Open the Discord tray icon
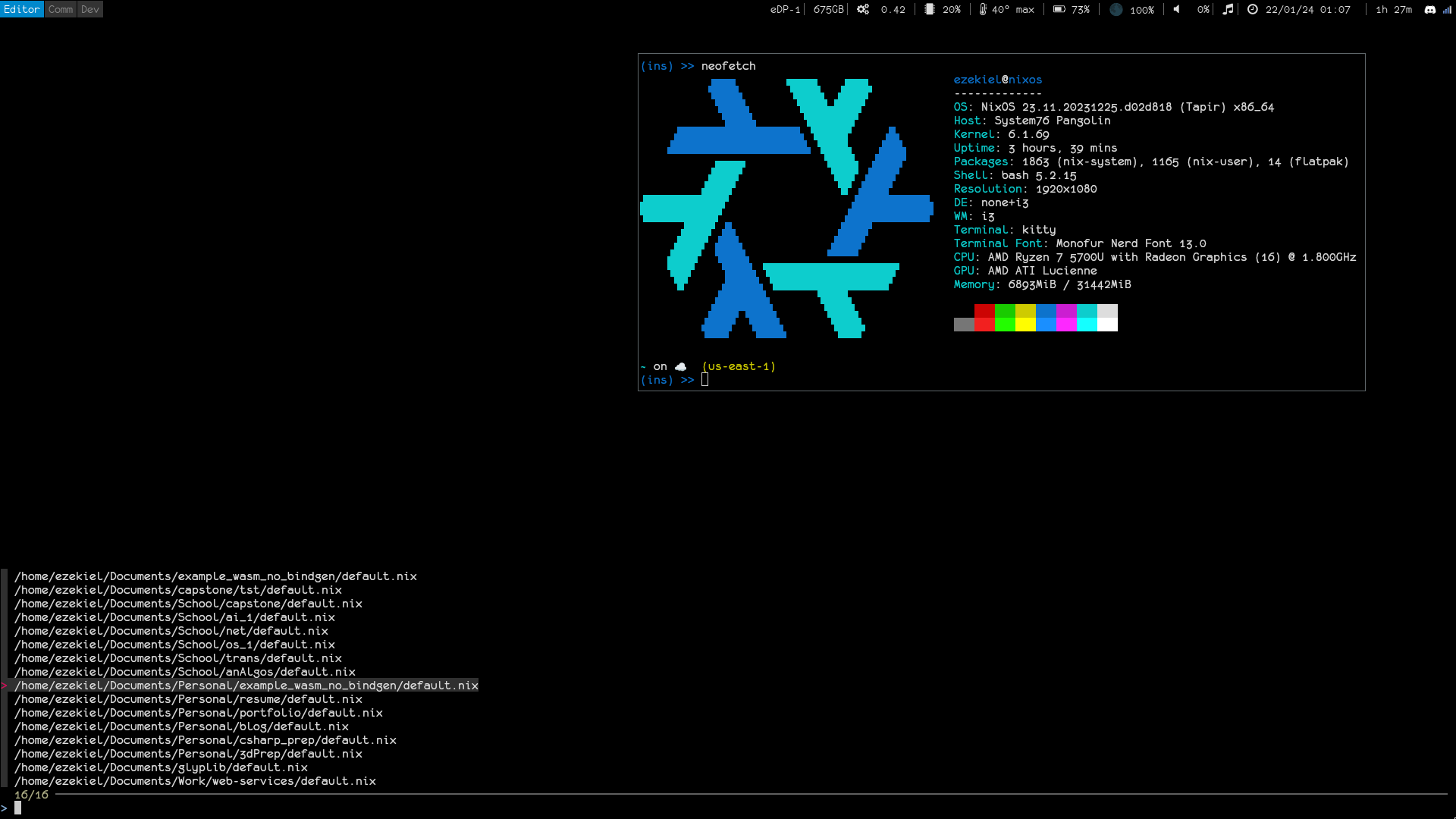Image resolution: width=1456 pixels, height=819 pixels. pyautogui.click(x=1430, y=10)
